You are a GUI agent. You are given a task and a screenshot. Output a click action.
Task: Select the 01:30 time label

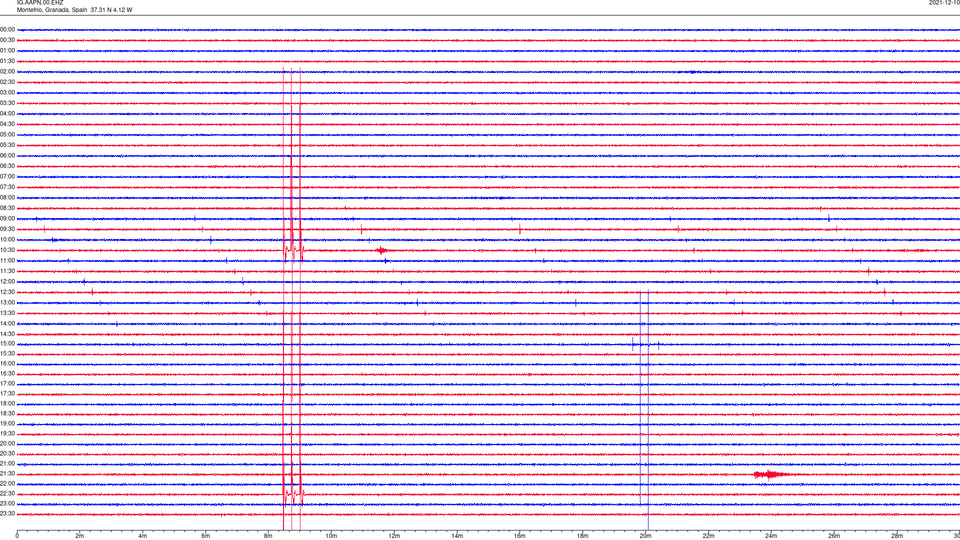7,61
